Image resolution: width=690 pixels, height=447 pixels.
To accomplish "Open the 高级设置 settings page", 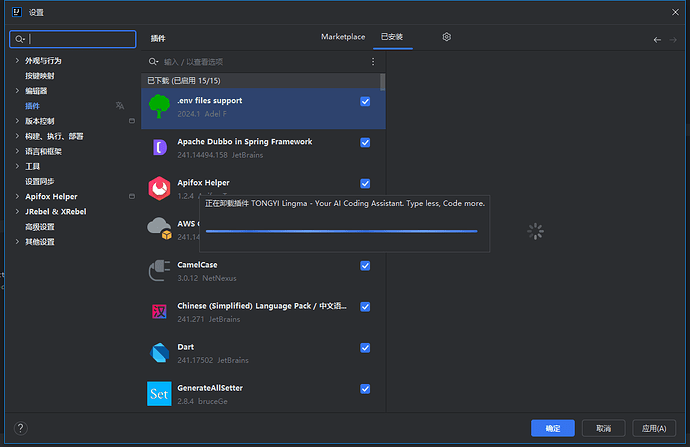I will click(x=40, y=227).
